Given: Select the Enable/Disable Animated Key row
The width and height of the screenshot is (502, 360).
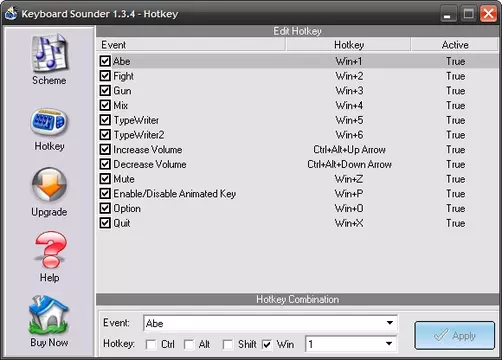Looking at the screenshot, I should pos(298,193).
